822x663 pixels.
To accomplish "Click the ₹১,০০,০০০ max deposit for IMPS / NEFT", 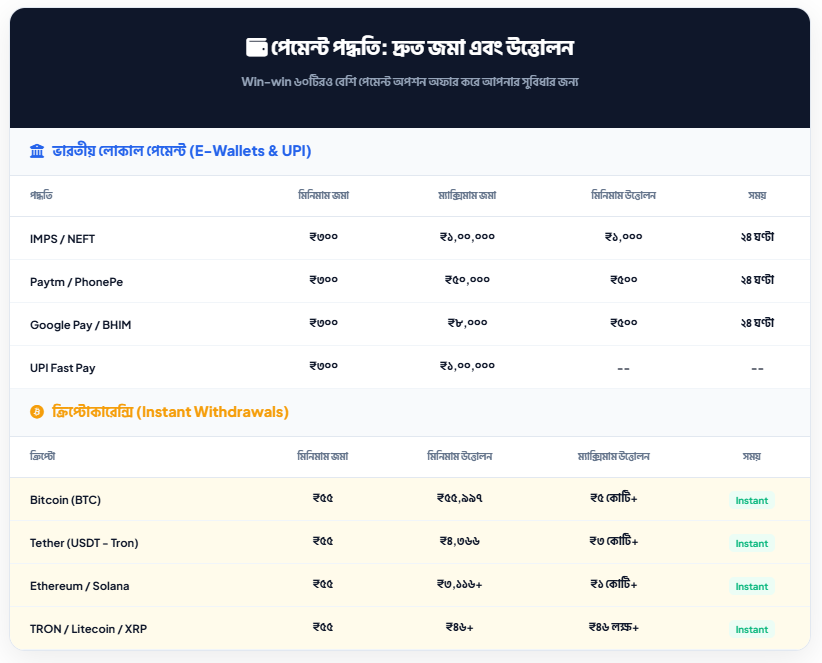I will [x=467, y=237].
